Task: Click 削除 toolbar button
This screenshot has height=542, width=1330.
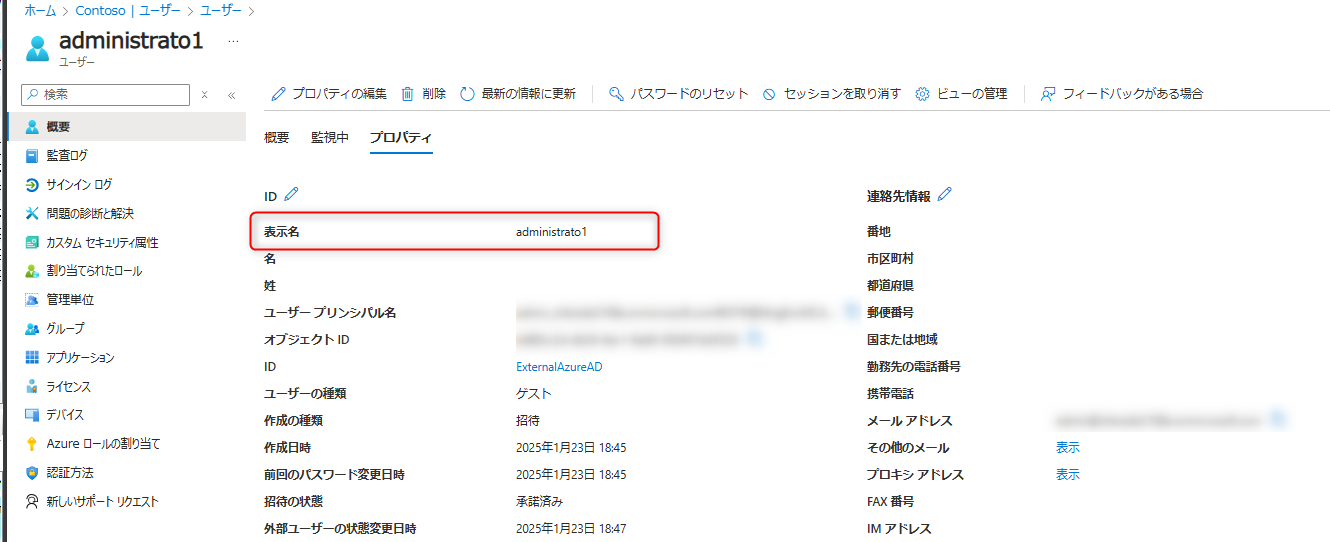Action: click(x=423, y=94)
